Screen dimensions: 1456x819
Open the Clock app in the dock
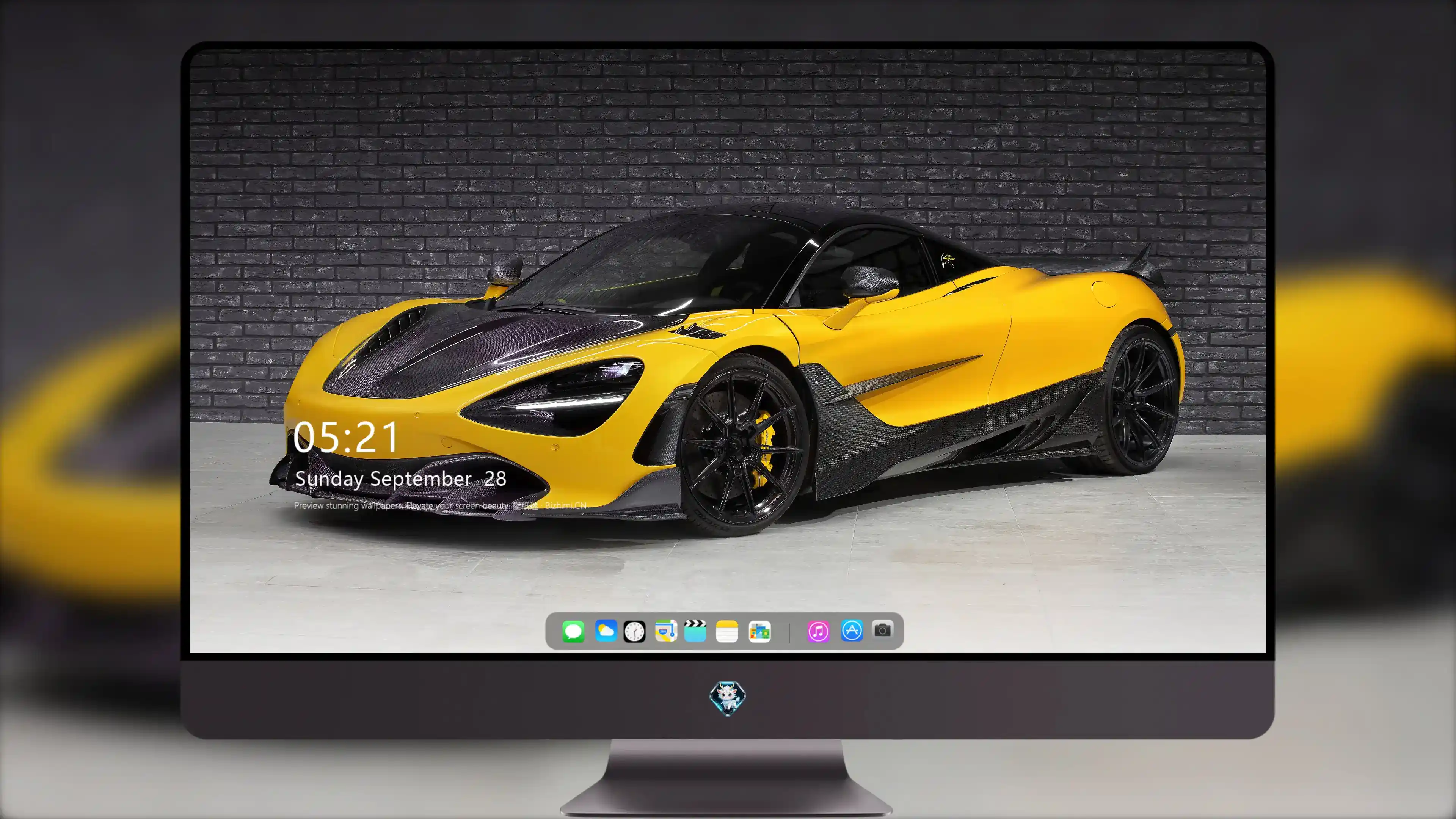point(634,631)
